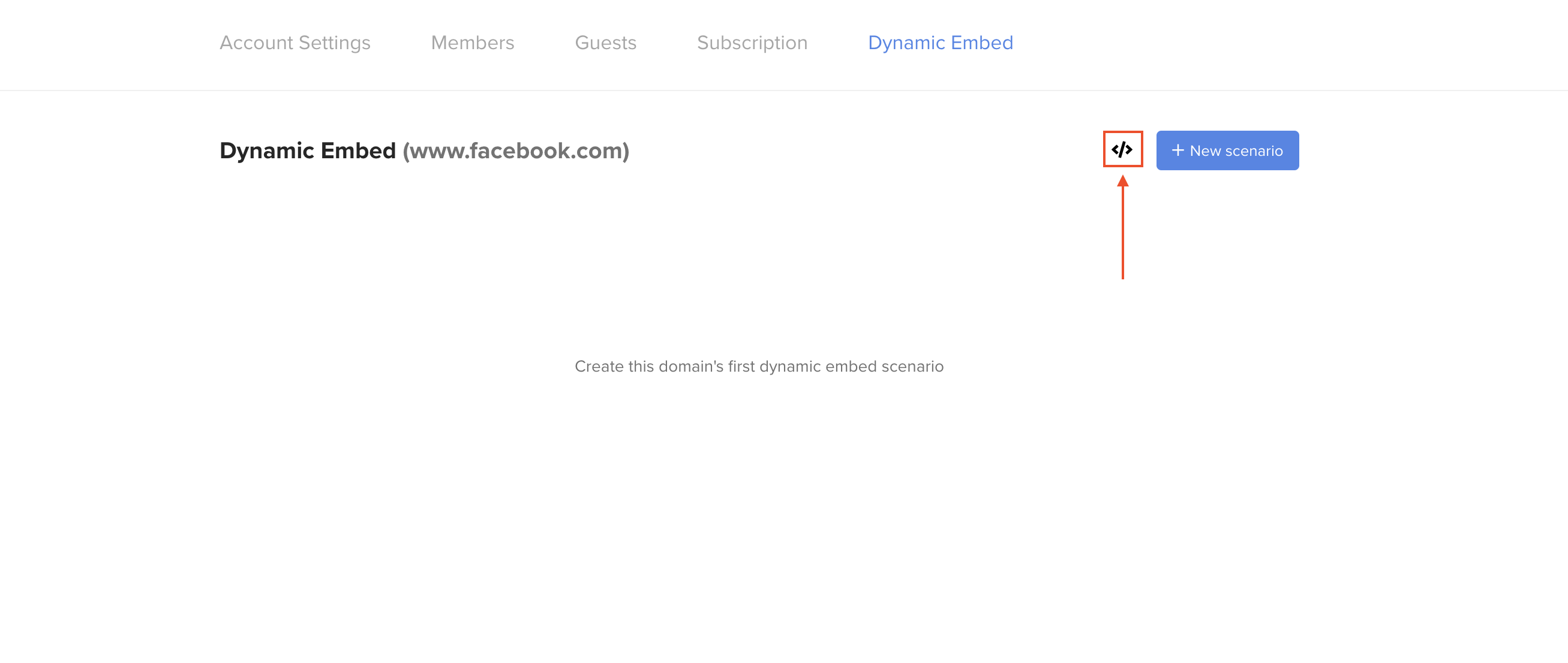Switch to the Members tab
This screenshot has width=1568, height=663.
[472, 43]
